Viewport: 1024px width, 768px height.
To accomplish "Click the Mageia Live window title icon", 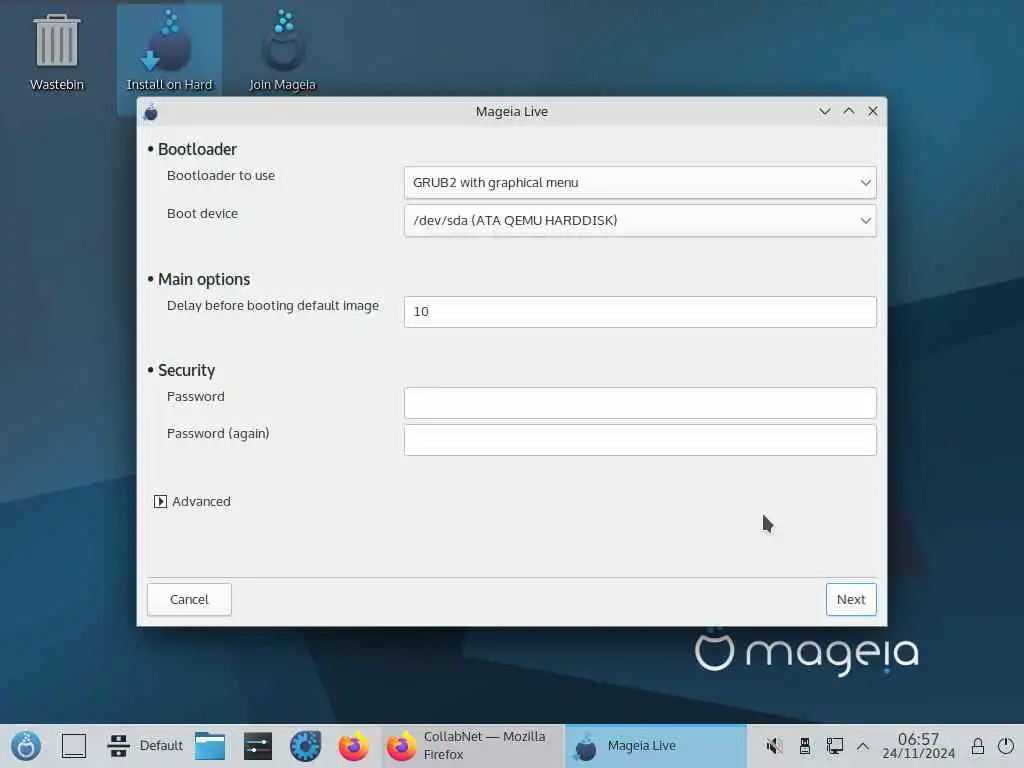I will 151,112.
